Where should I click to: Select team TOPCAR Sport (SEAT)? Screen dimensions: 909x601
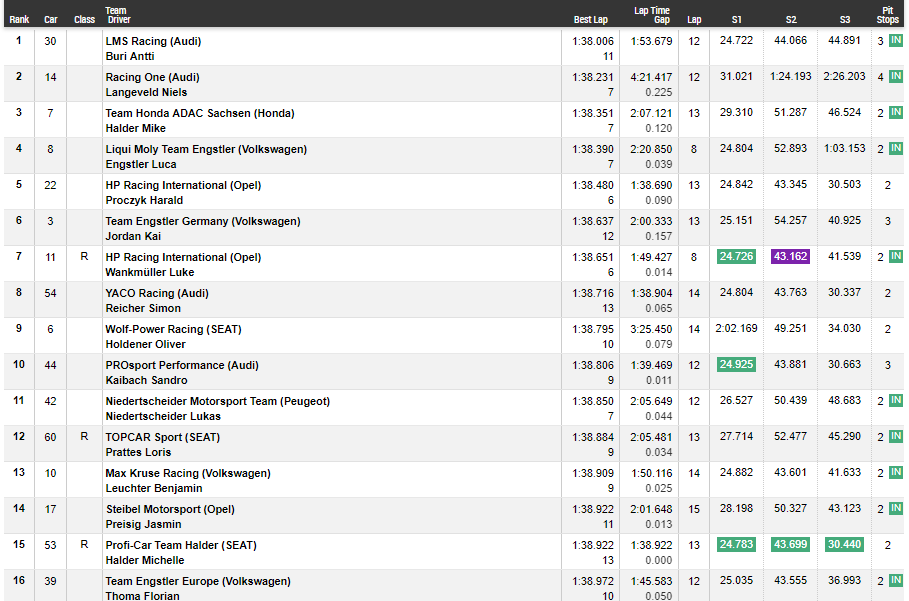click(163, 437)
